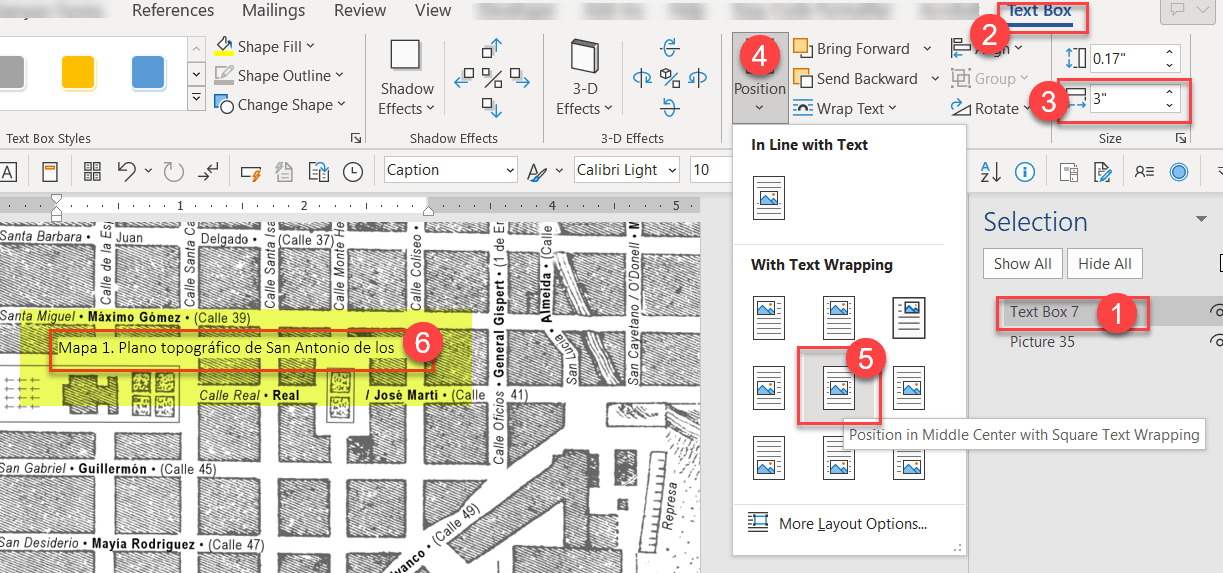Screen dimensions: 1223x573
Task: Switch to Review tab
Action: pyautogui.click(x=360, y=10)
